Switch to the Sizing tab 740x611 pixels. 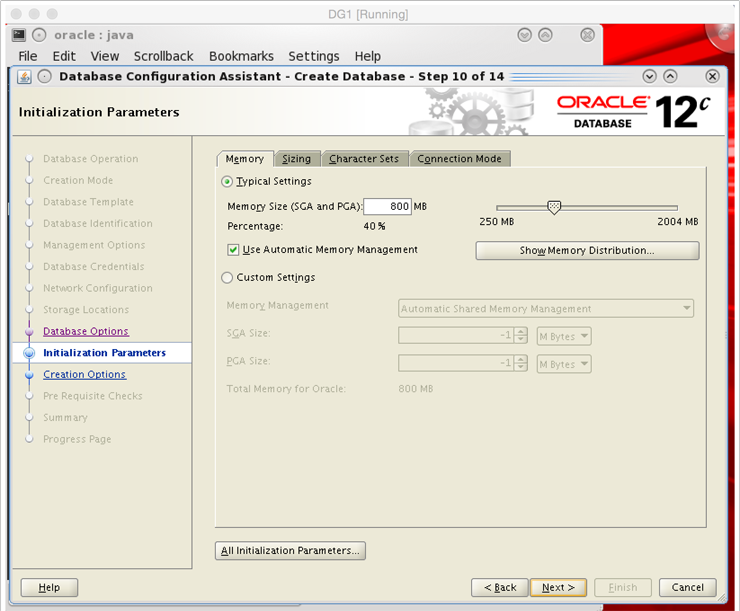click(296, 159)
